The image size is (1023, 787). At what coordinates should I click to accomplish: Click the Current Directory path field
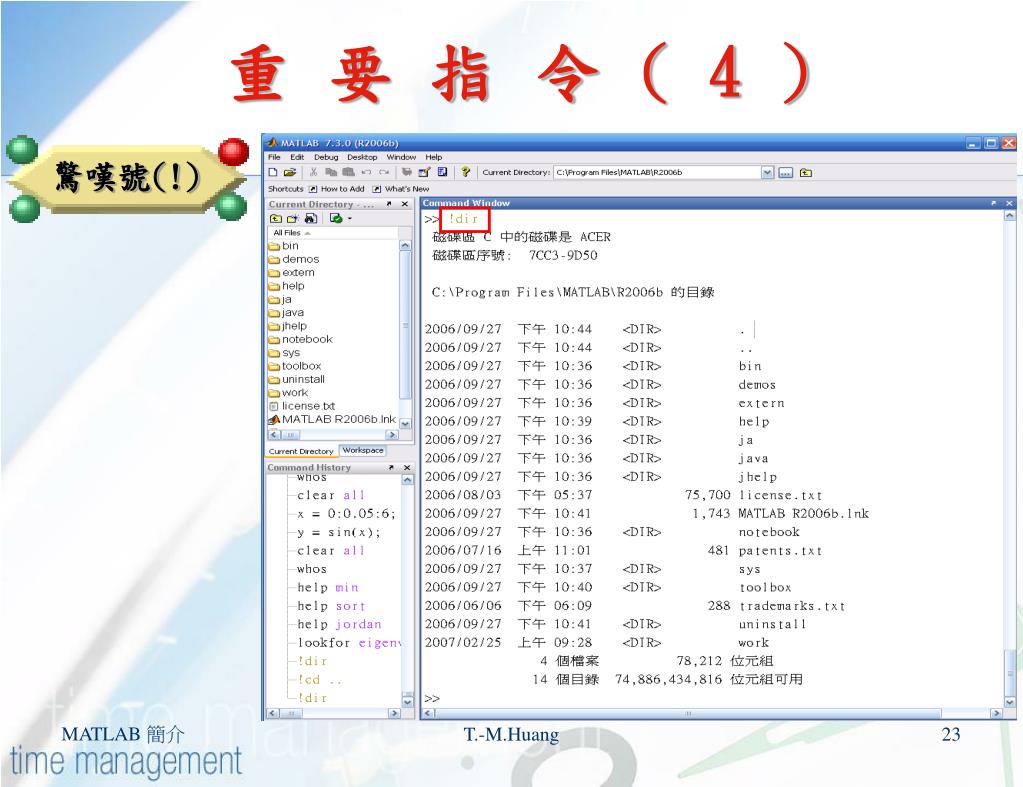[x=658, y=173]
